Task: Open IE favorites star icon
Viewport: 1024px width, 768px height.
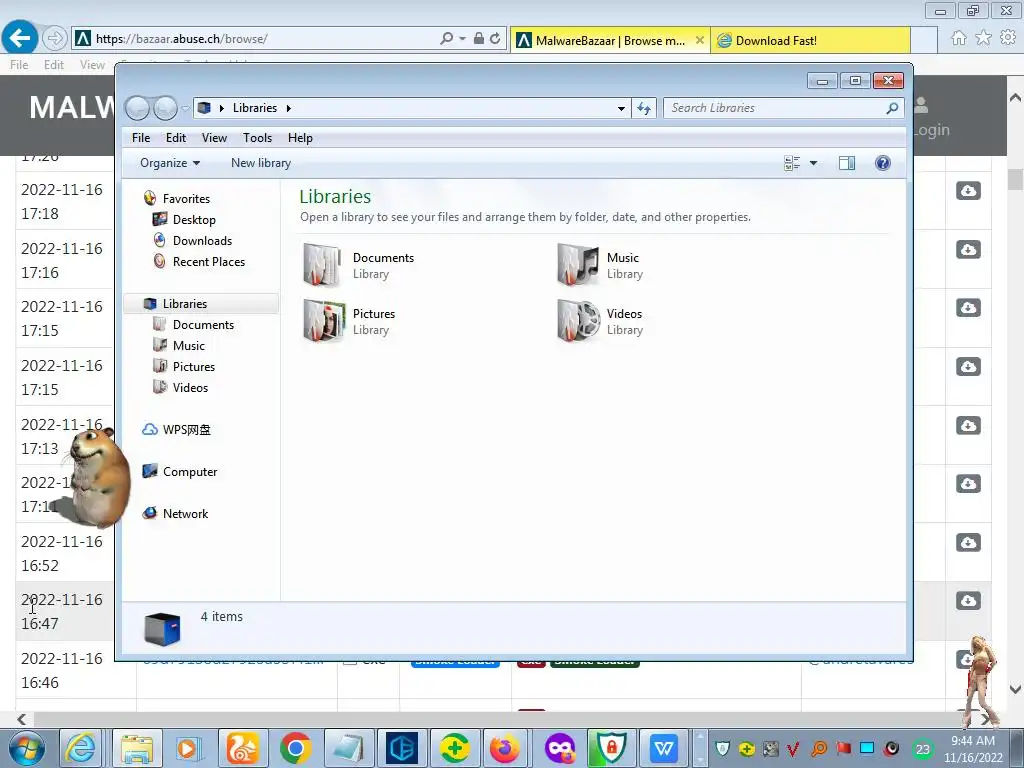Action: [983, 38]
